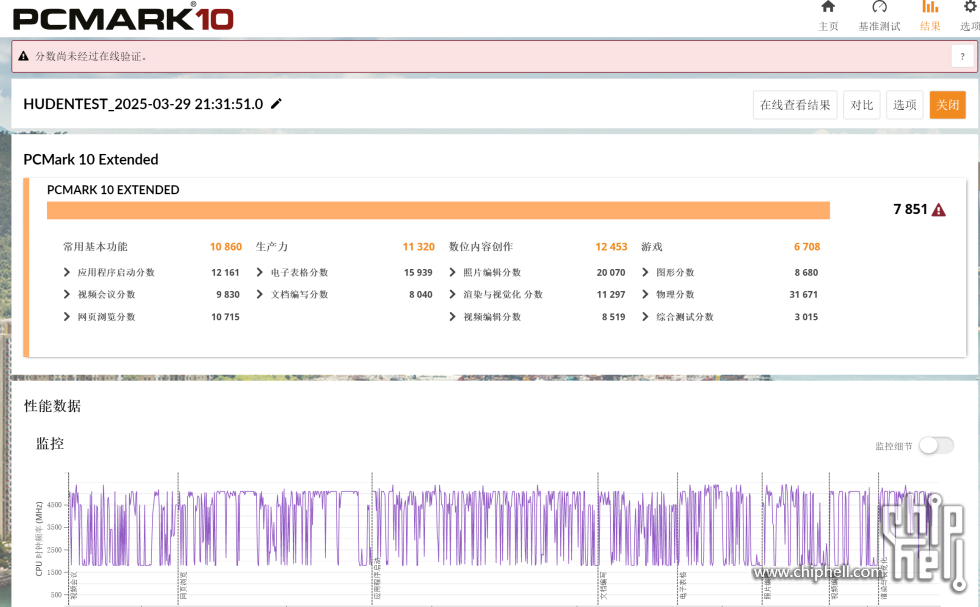Click the 性能数据 section heading
This screenshot has height=607, width=980.
(x=52, y=406)
